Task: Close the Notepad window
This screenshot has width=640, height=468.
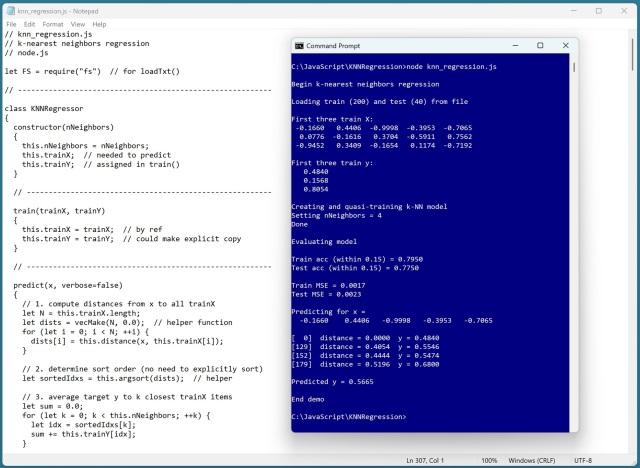Action: tap(624, 11)
